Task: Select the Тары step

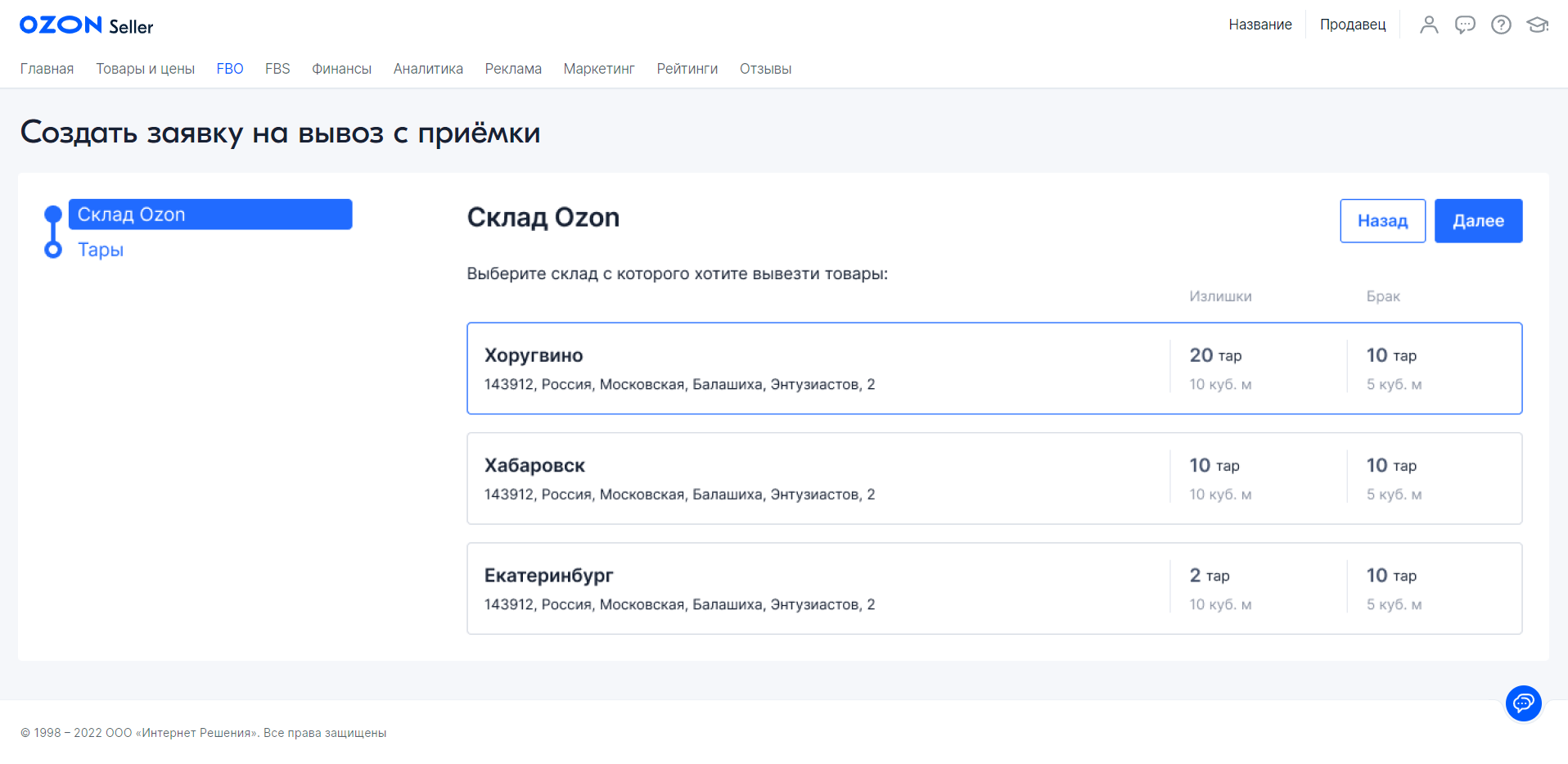Action: click(x=101, y=250)
